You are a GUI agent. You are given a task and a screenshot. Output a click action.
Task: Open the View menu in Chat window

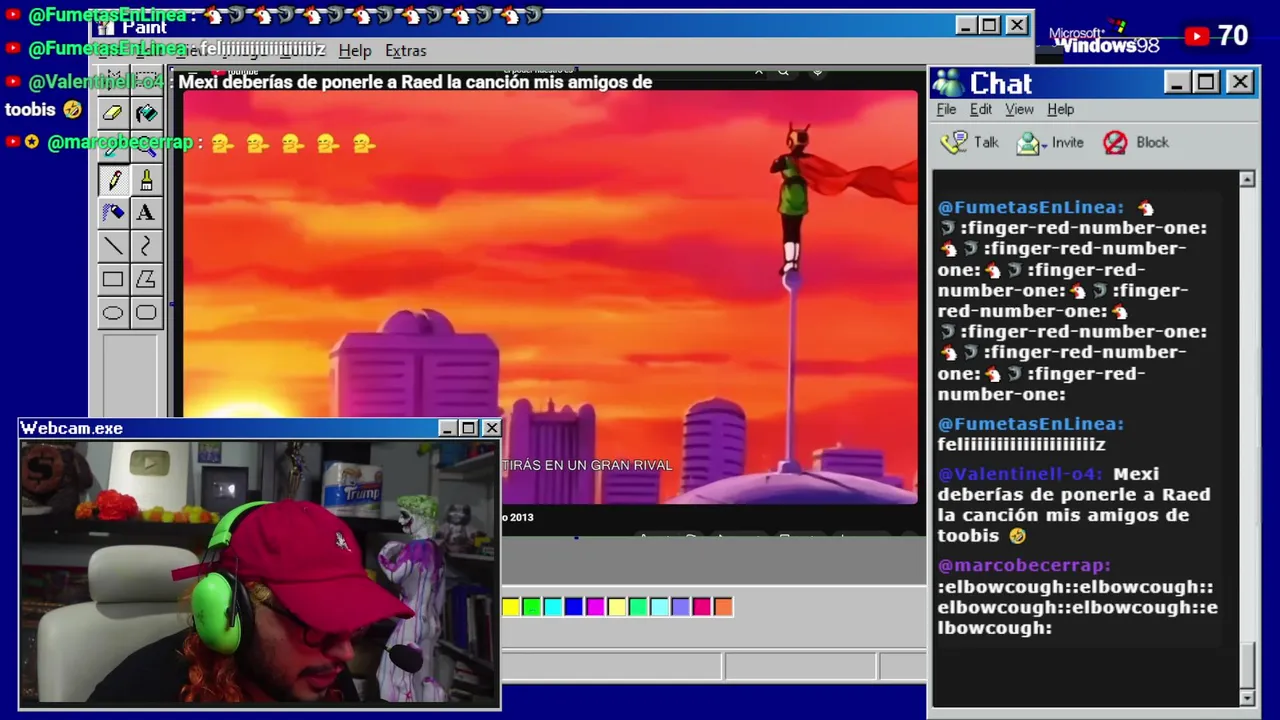(x=1019, y=109)
